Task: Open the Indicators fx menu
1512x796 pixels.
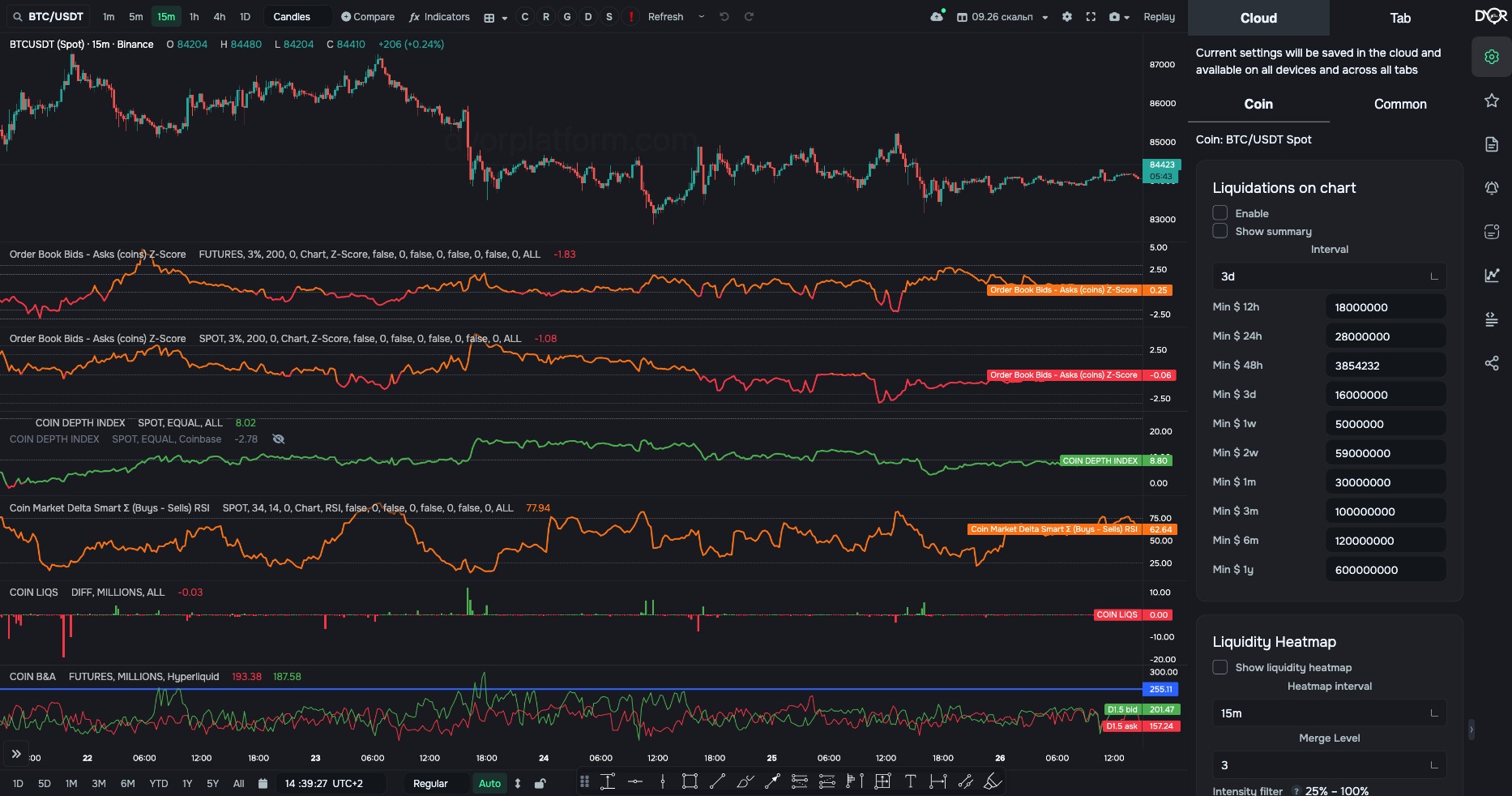Action: click(439, 16)
